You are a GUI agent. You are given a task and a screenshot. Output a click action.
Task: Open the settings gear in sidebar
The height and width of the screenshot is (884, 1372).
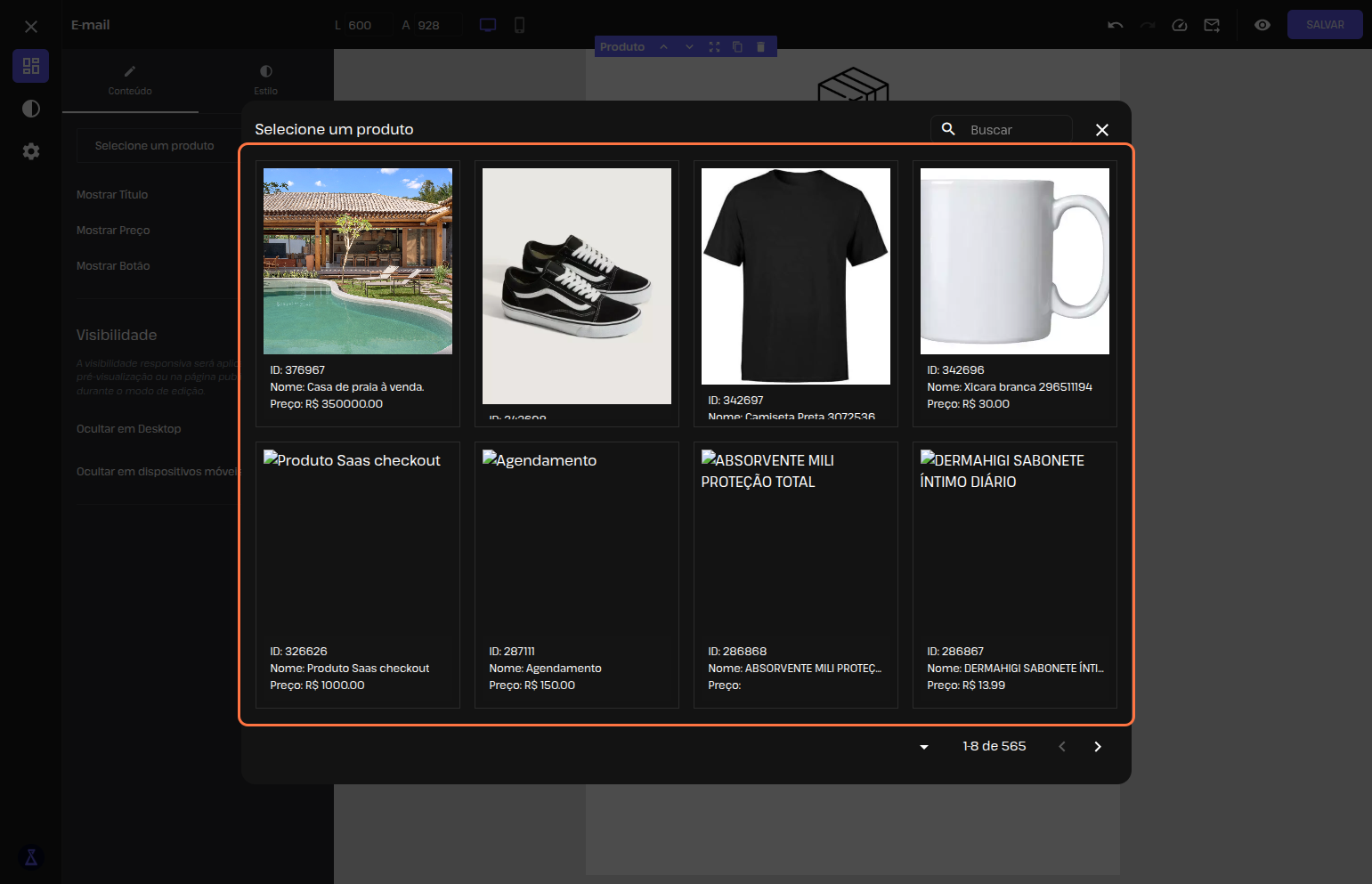coord(31,151)
